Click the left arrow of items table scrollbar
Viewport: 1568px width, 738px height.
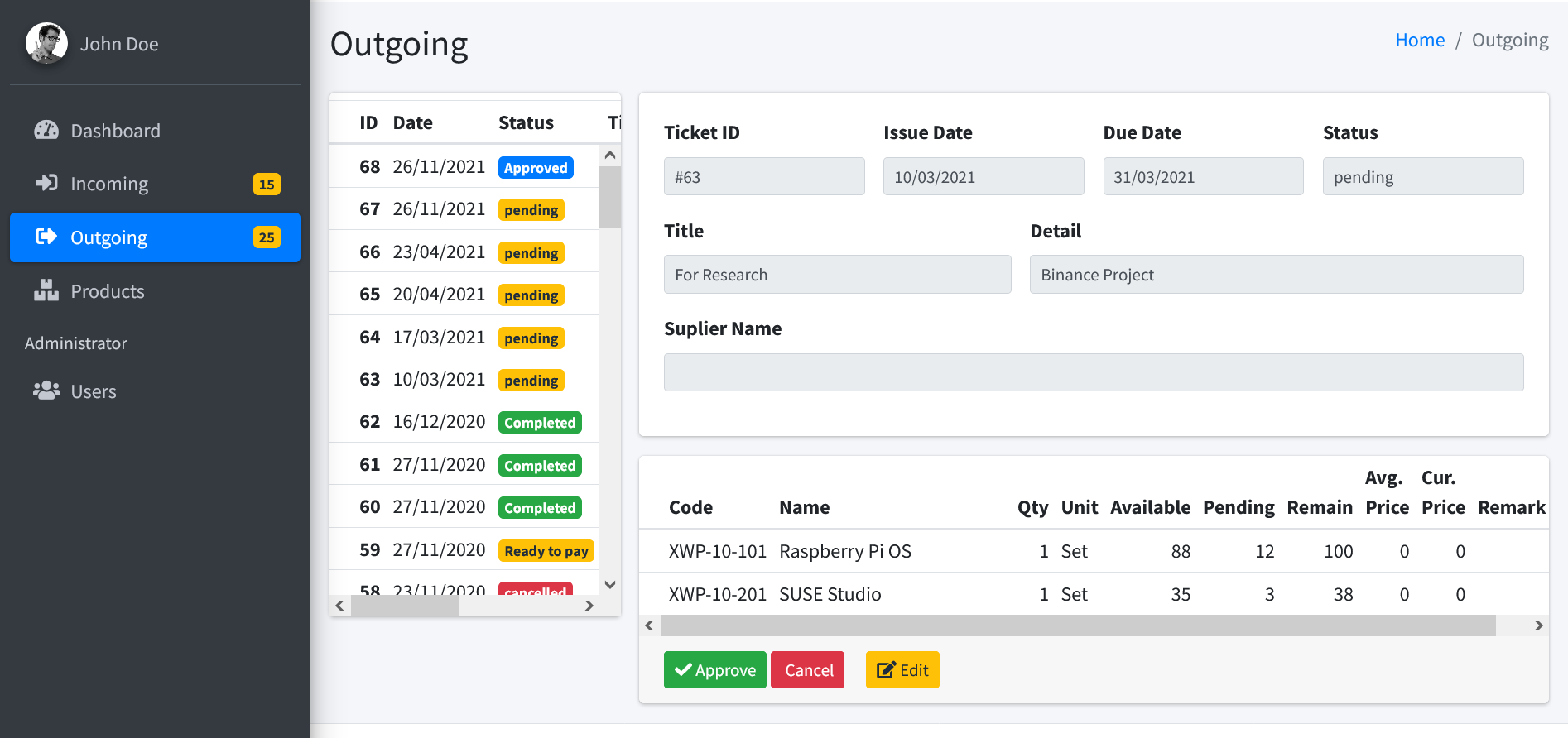pyautogui.click(x=650, y=625)
